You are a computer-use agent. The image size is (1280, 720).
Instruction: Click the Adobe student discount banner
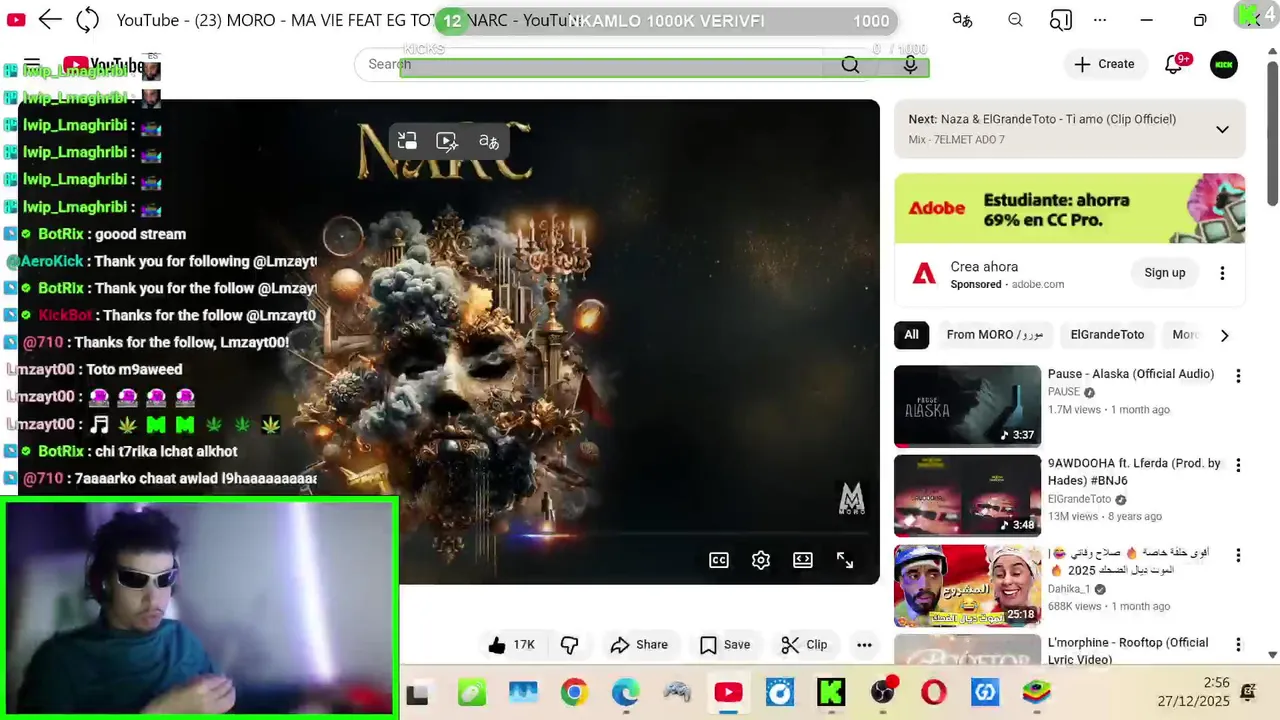pos(1070,208)
